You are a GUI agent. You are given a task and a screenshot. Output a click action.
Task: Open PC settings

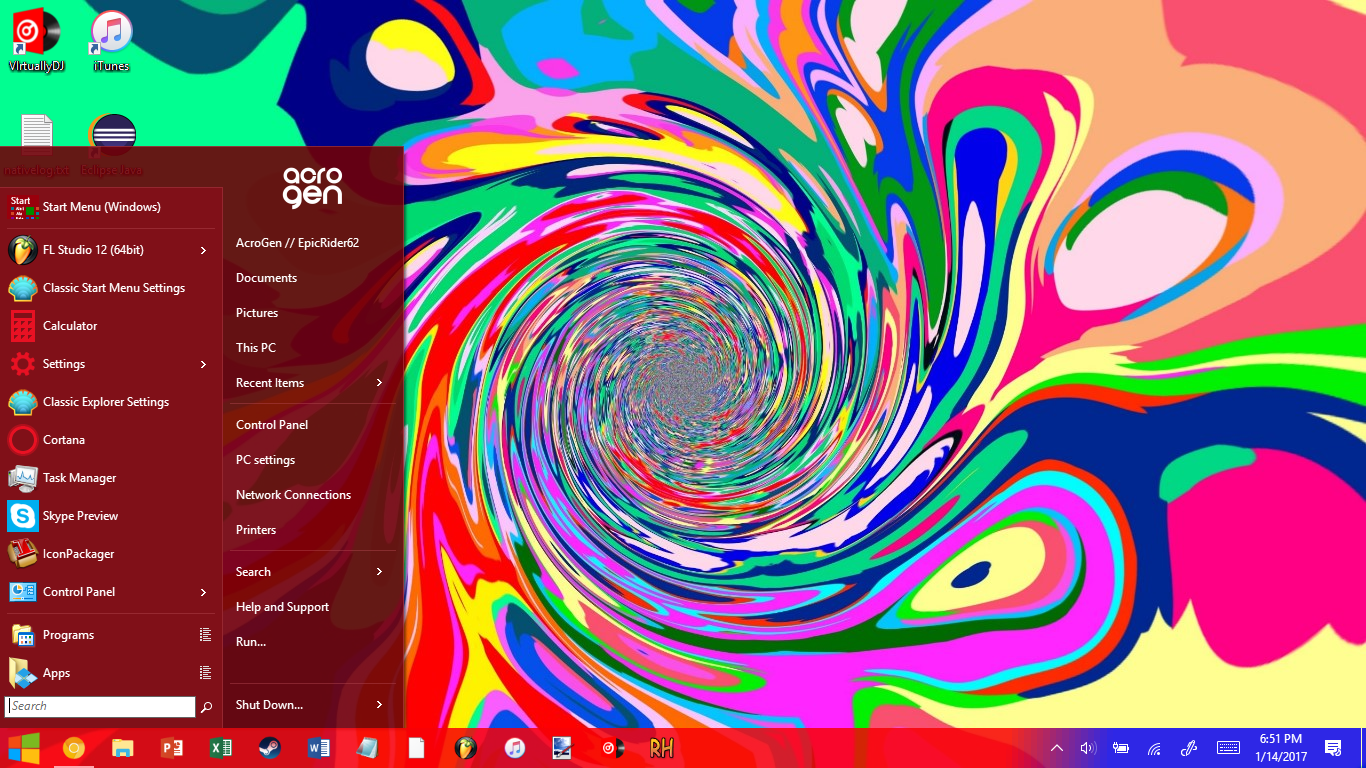pos(310,460)
